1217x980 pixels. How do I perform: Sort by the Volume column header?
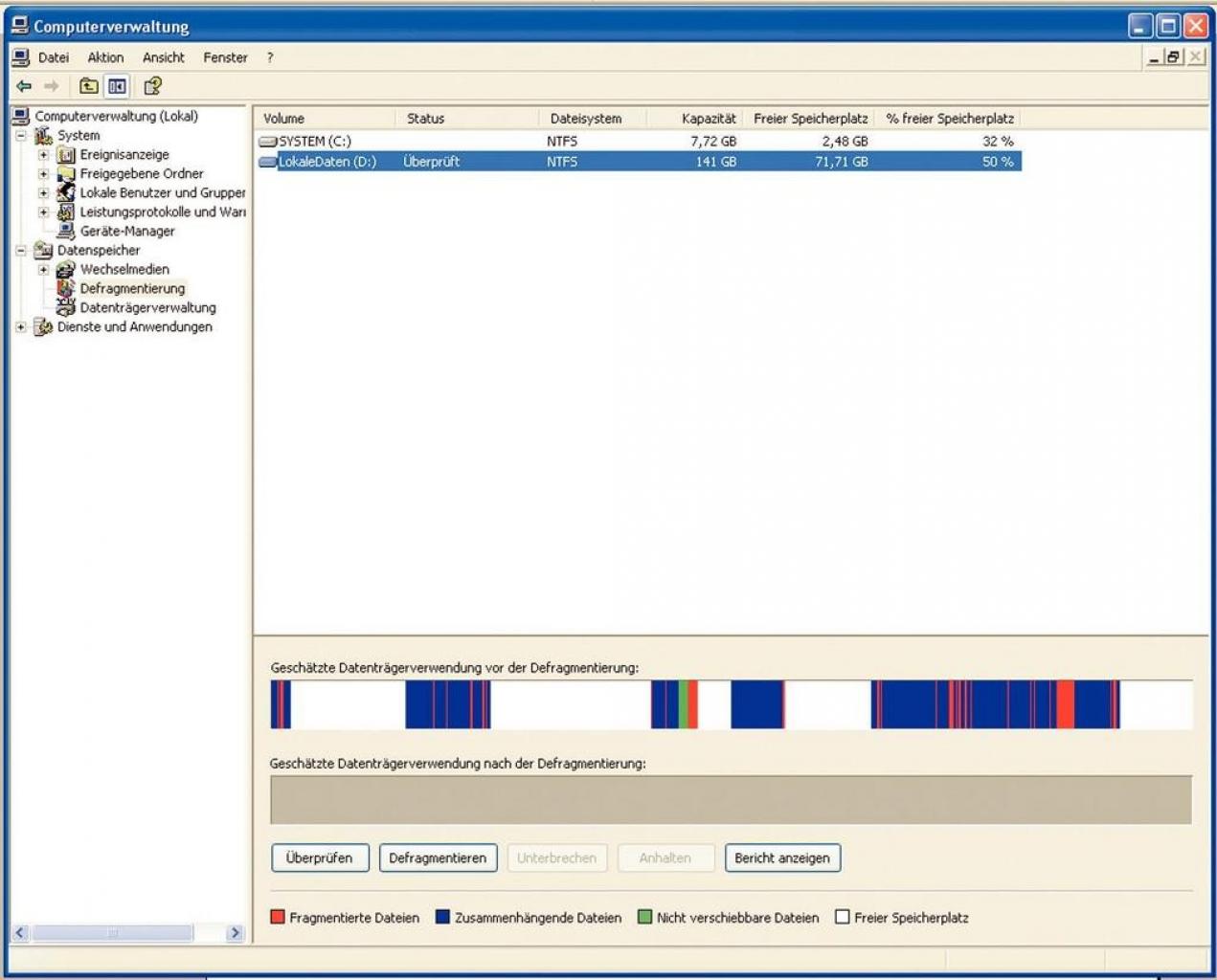[x=325, y=119]
